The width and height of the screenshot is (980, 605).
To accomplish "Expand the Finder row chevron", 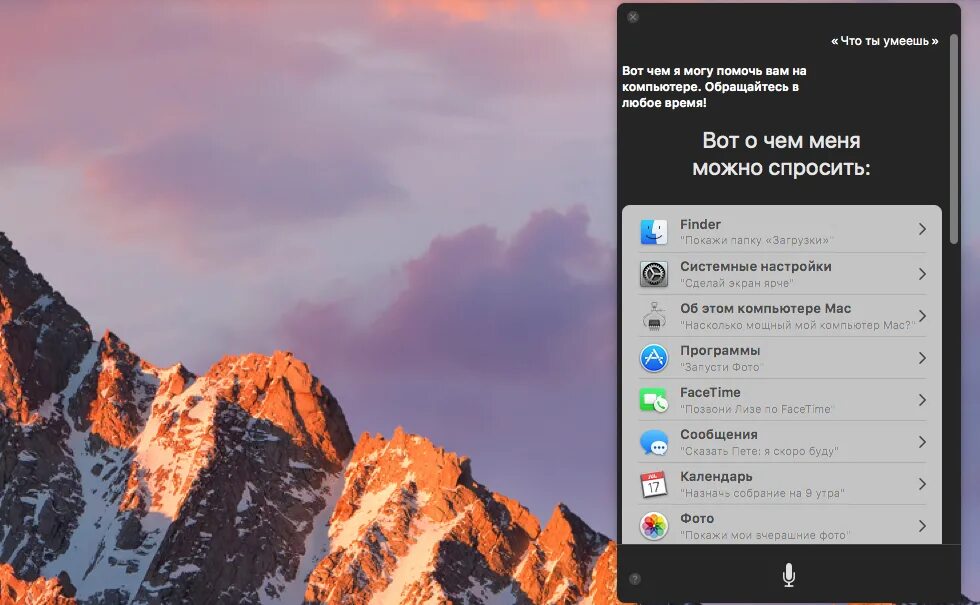I will [x=922, y=229].
